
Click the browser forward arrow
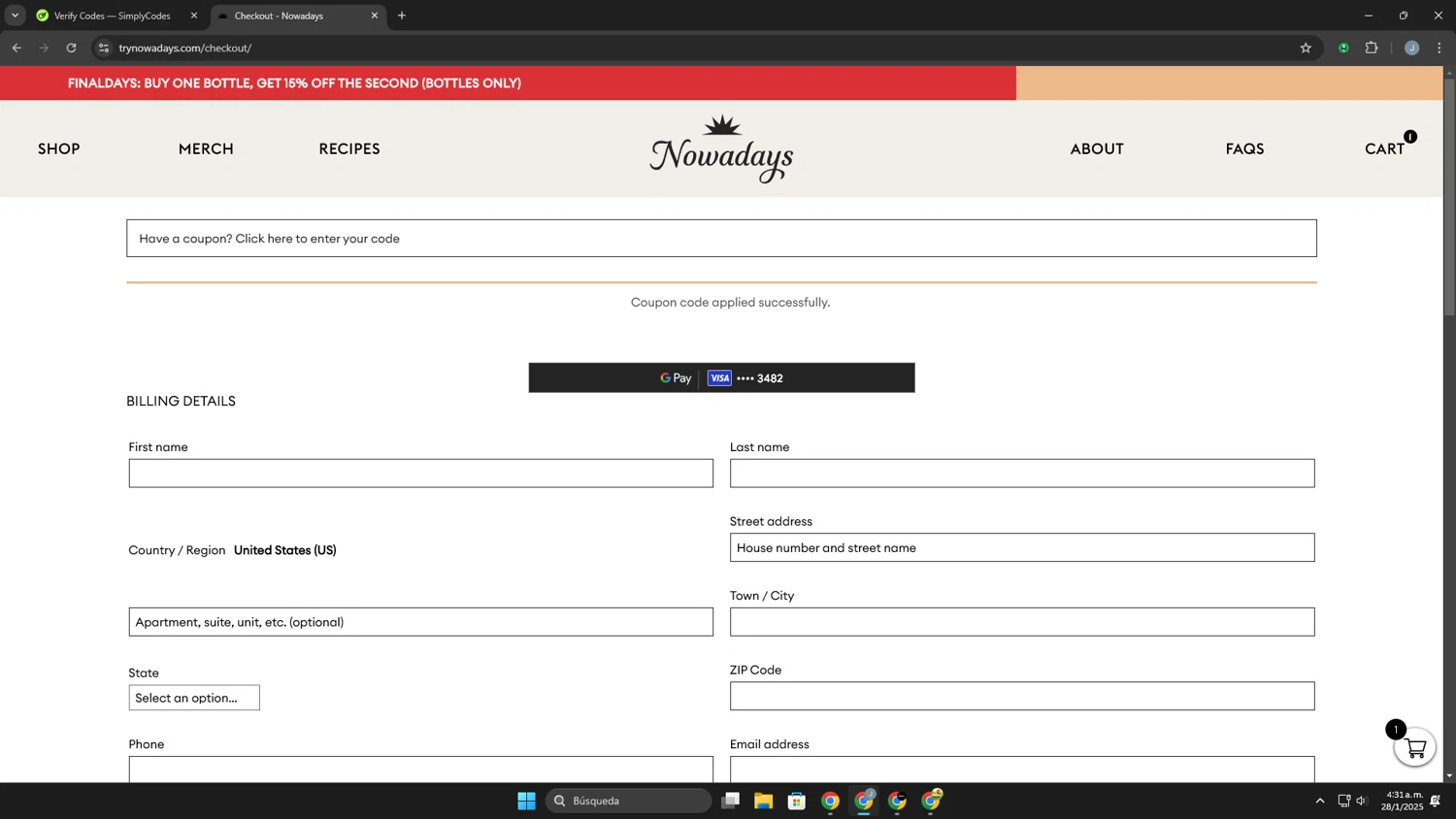click(x=44, y=48)
